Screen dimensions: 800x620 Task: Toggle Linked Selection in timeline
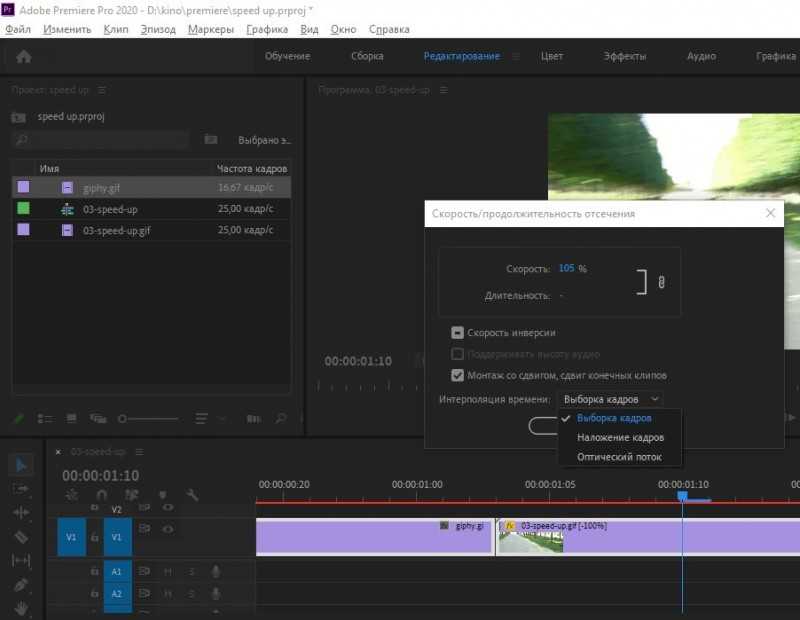pos(132,494)
